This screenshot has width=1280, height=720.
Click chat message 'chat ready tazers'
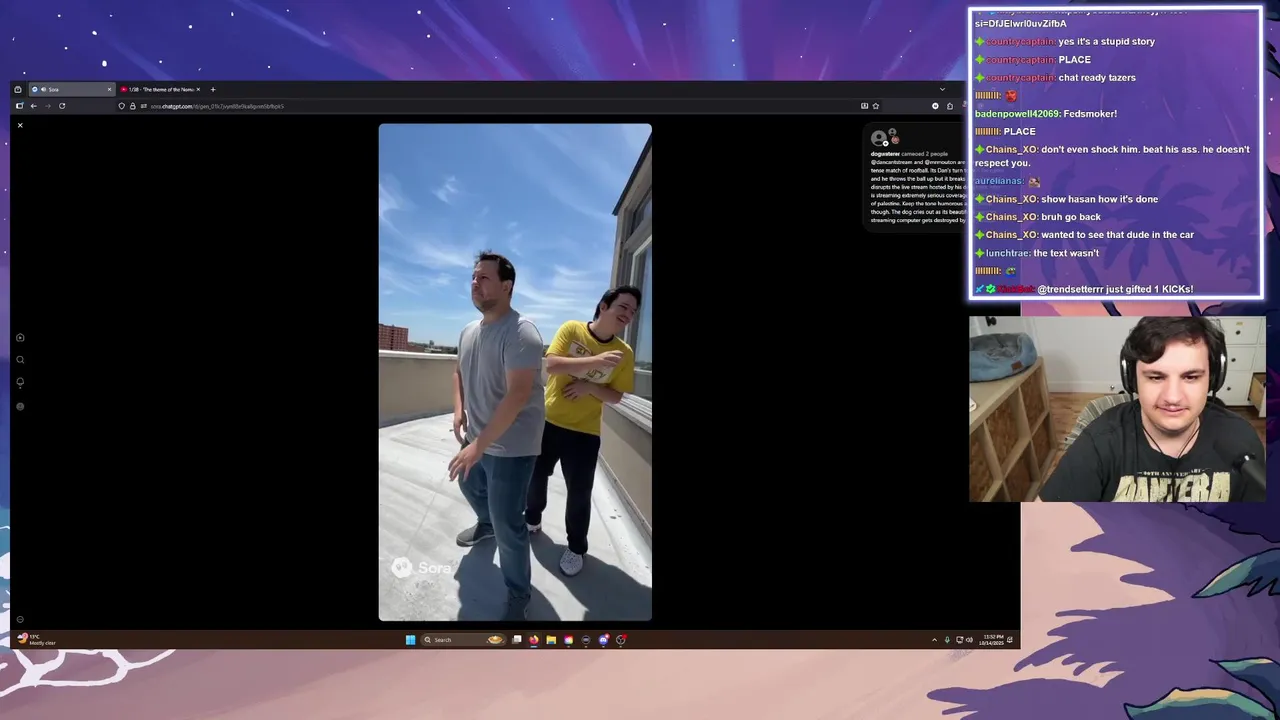1097,78
